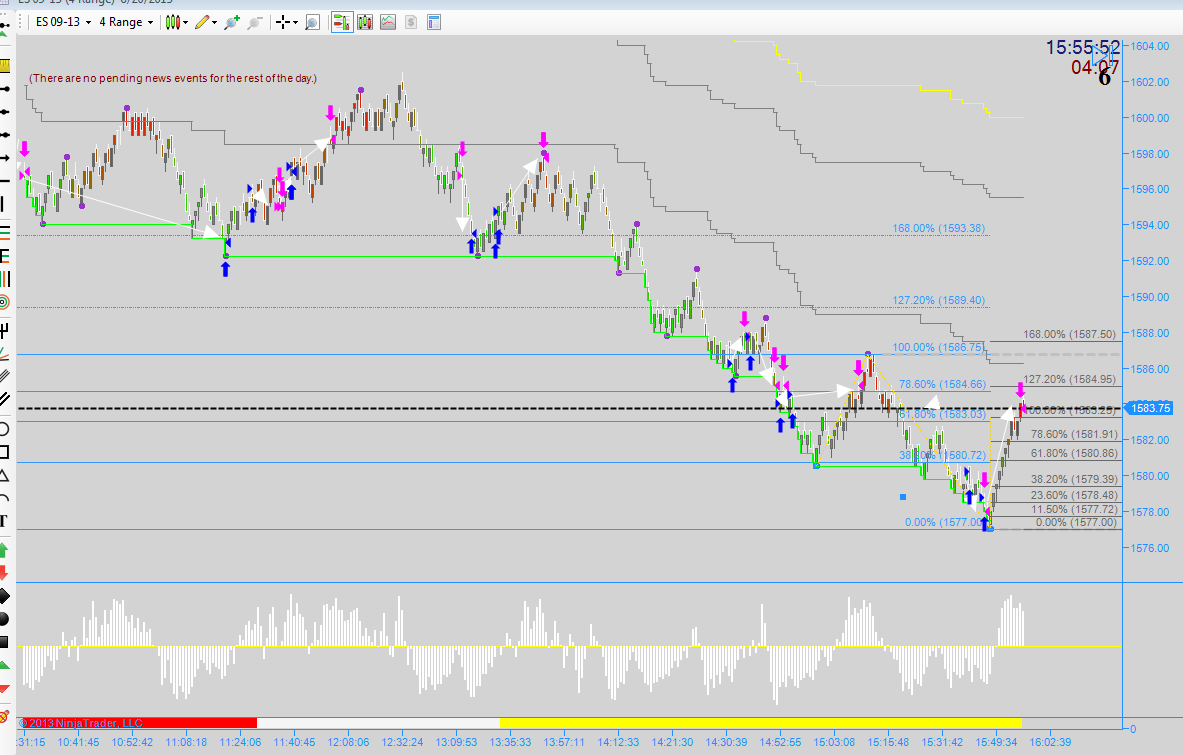The height and width of the screenshot is (755, 1183).
Task: Click the 78.60% (1581.91) Fibonacci label
Action: point(1074,434)
